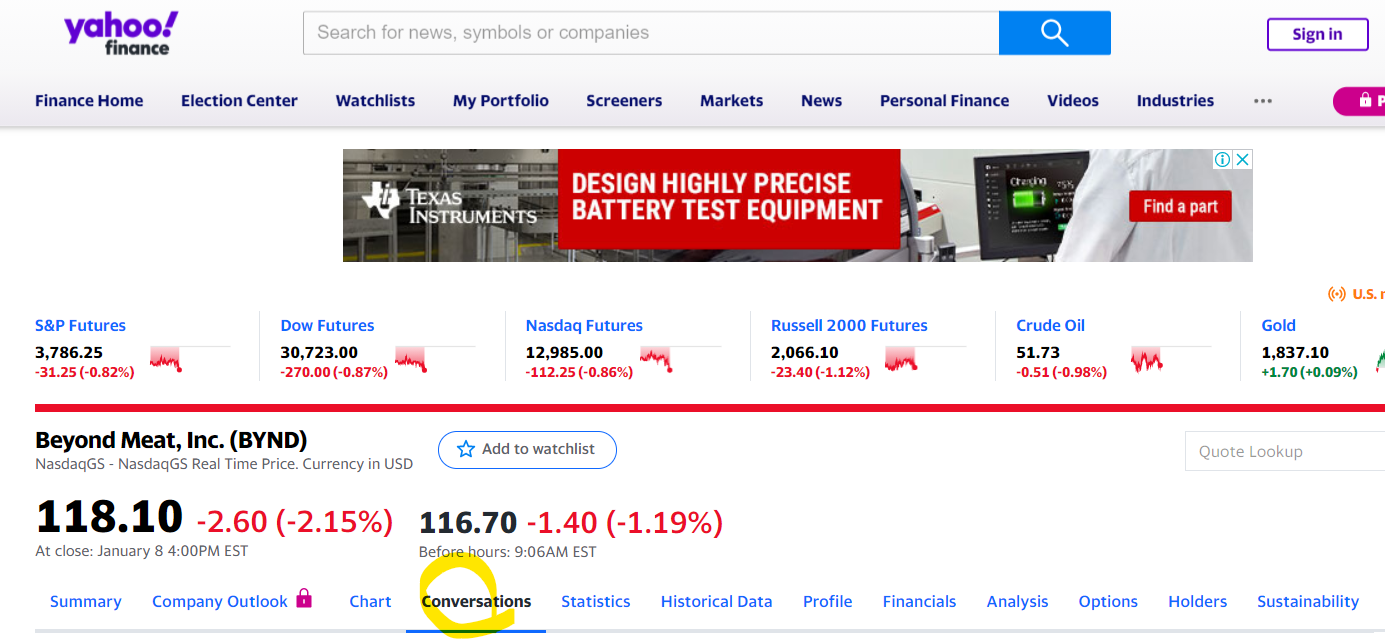
Task: Click the Dow Futures value 30,723.00
Action: click(x=319, y=352)
